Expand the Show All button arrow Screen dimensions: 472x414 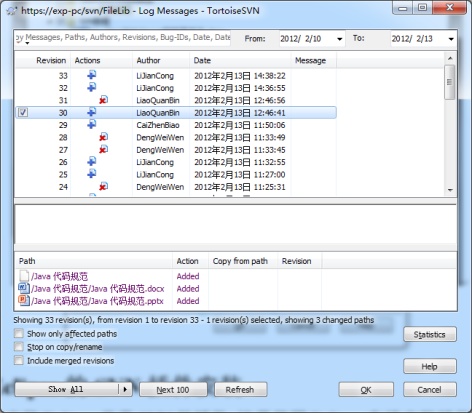[125, 389]
